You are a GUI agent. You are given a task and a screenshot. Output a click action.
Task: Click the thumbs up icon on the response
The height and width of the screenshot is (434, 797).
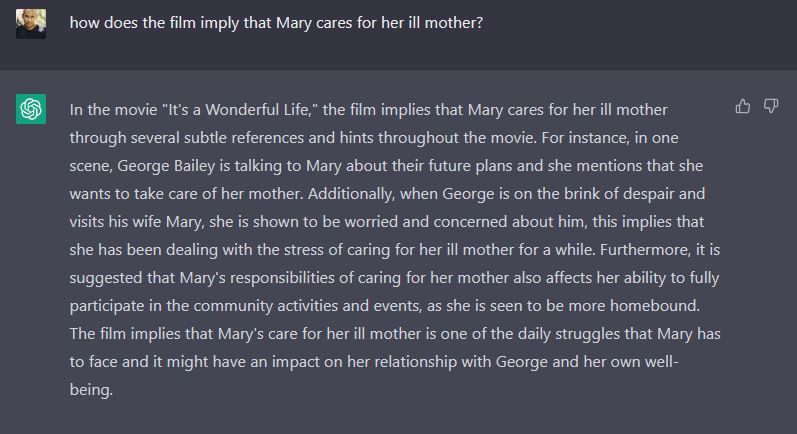click(743, 106)
